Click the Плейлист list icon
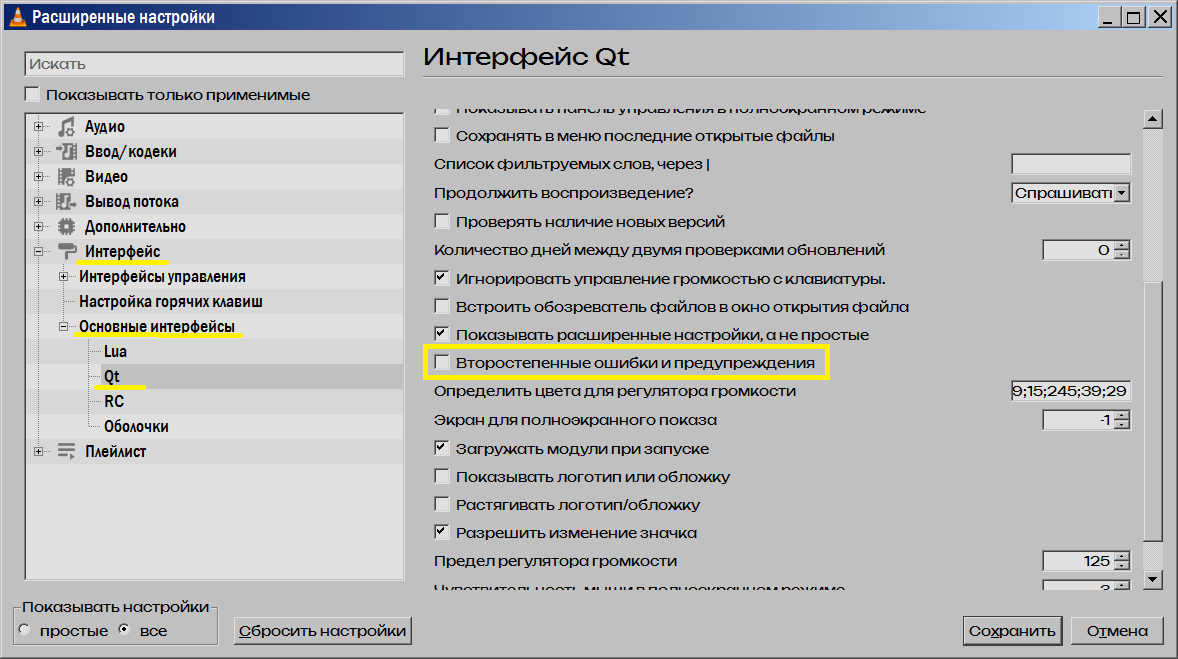The width and height of the screenshot is (1178, 659). click(66, 452)
